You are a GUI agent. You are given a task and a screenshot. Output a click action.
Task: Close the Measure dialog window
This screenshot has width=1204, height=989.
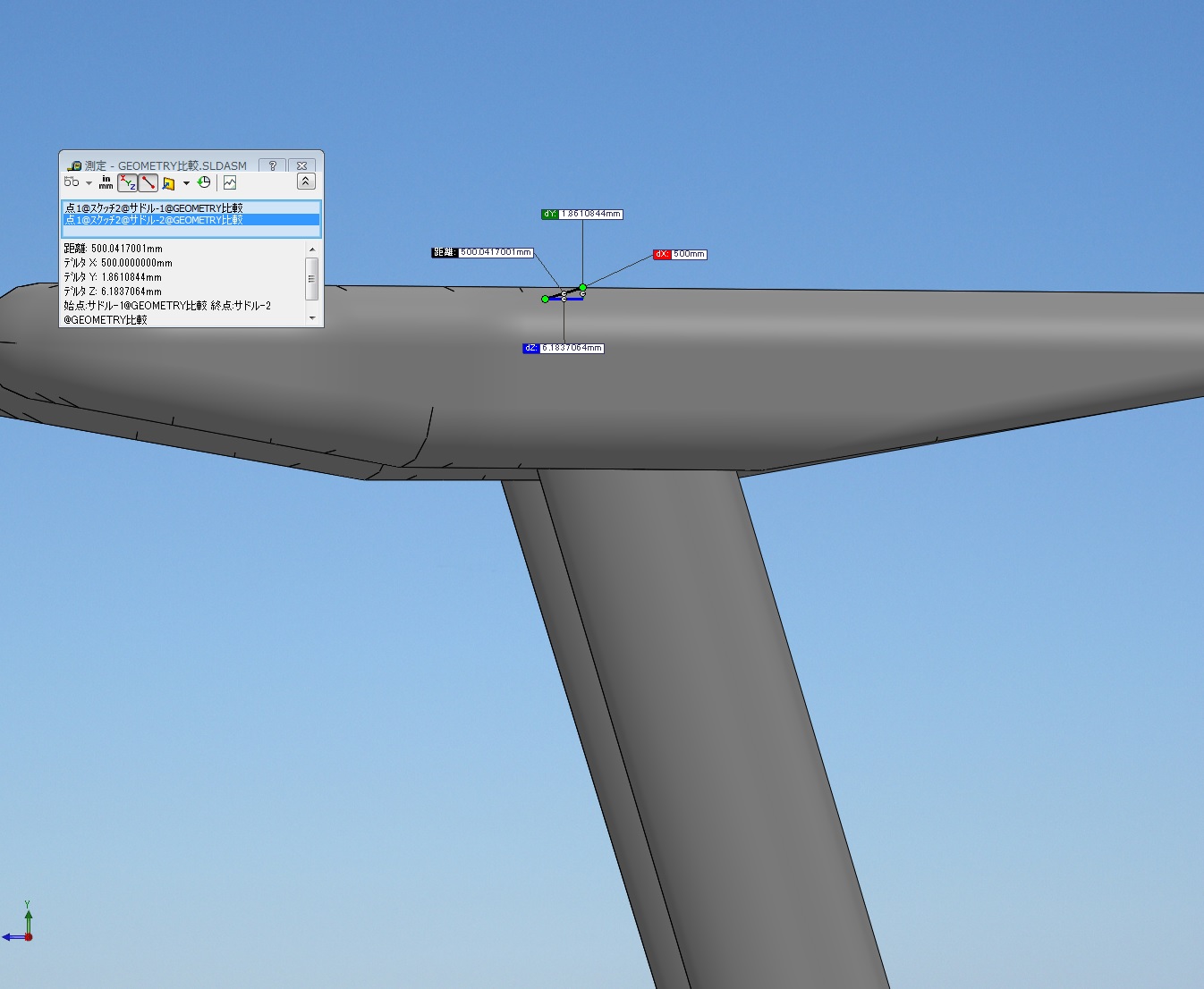tap(302, 165)
